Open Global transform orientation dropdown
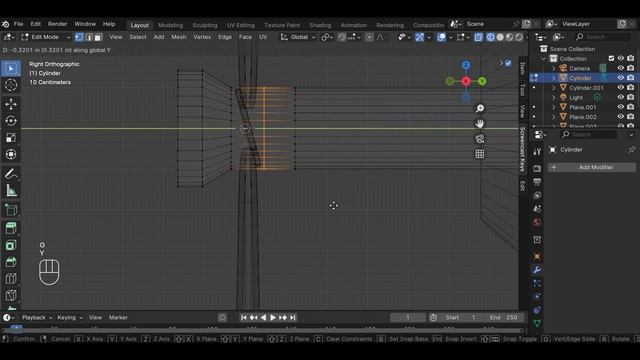640x360 pixels. (298, 37)
